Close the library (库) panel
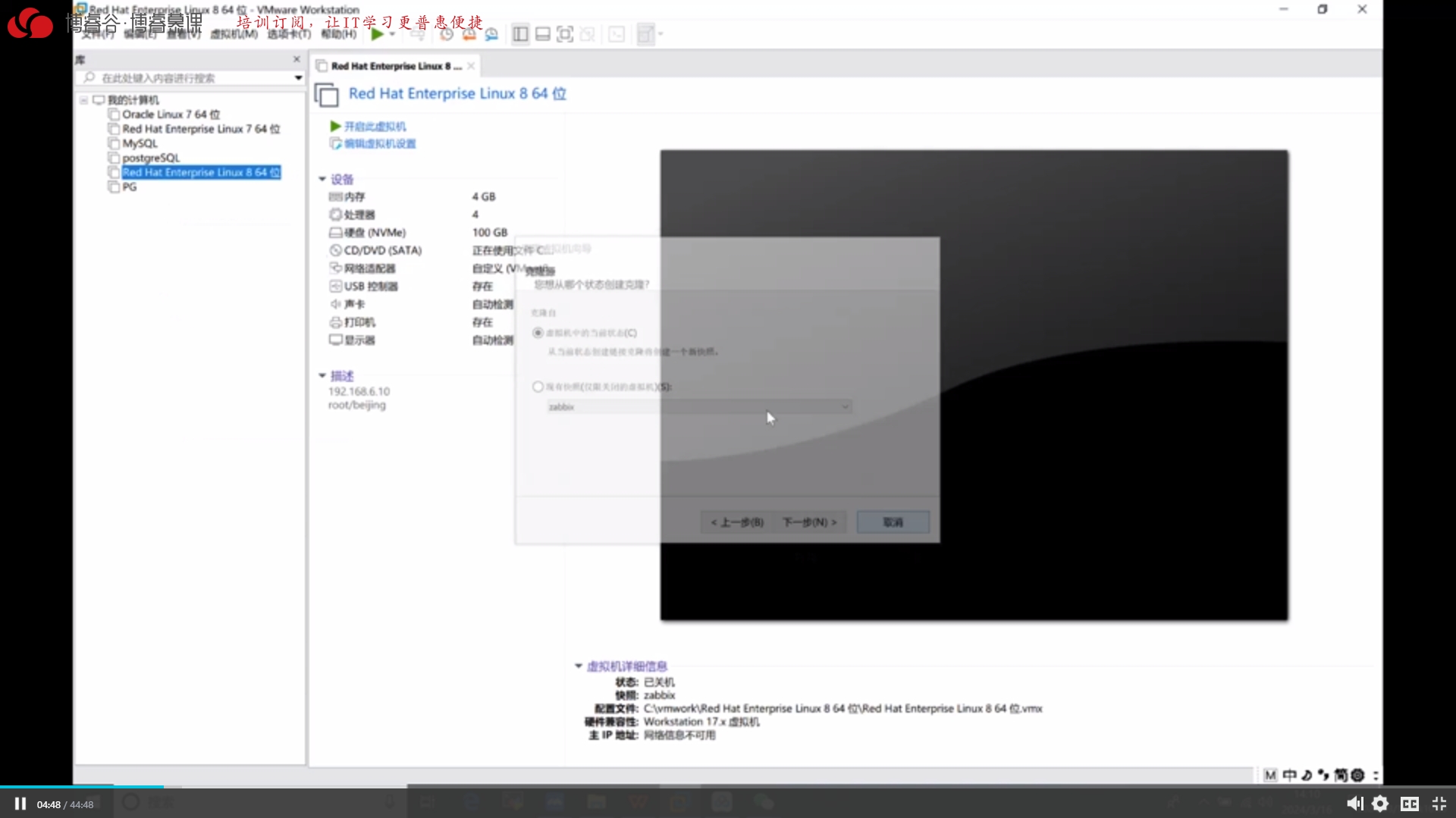Image resolution: width=1456 pixels, height=818 pixels. 297,59
